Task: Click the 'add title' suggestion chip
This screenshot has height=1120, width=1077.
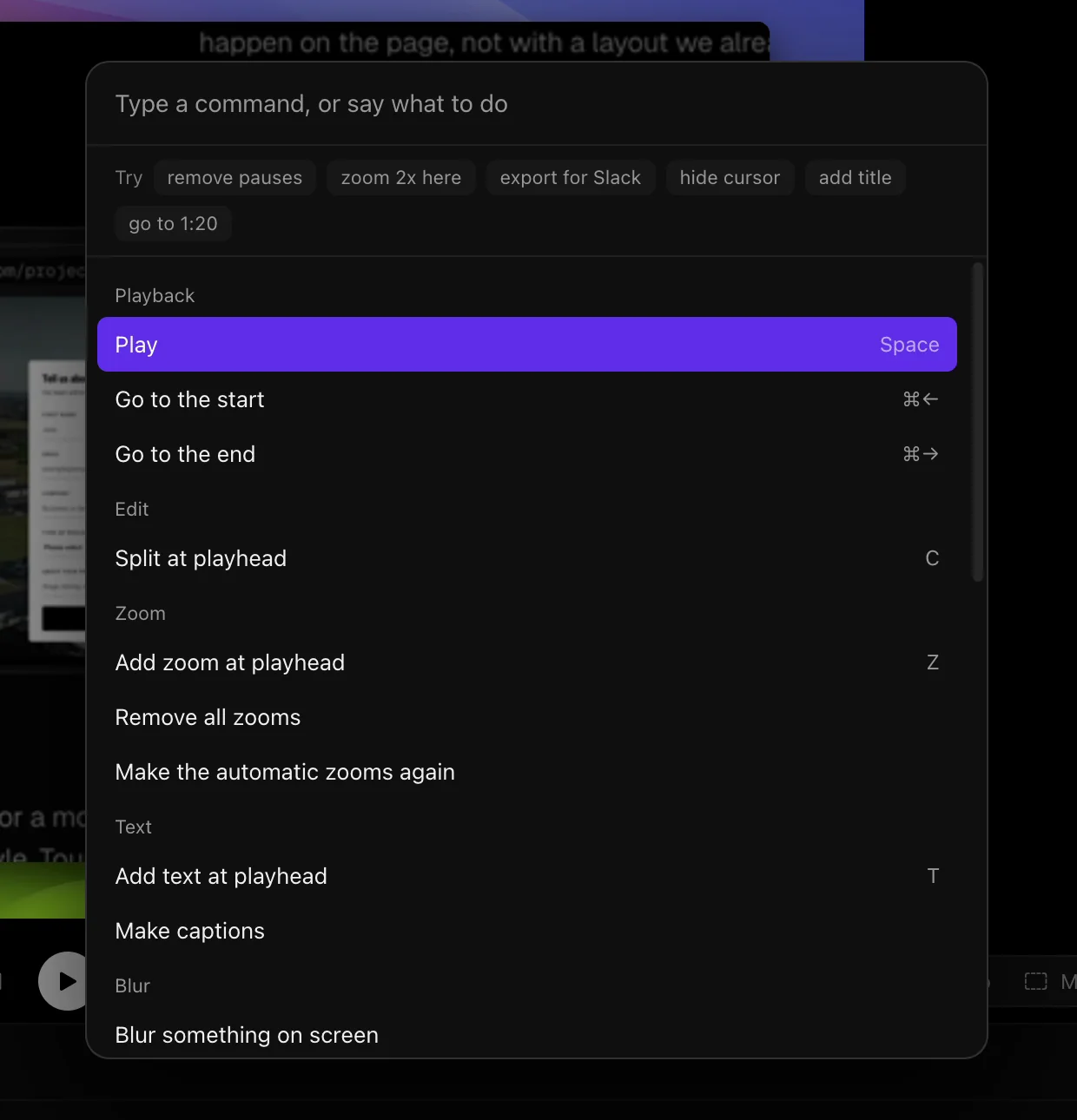Action: 856,178
